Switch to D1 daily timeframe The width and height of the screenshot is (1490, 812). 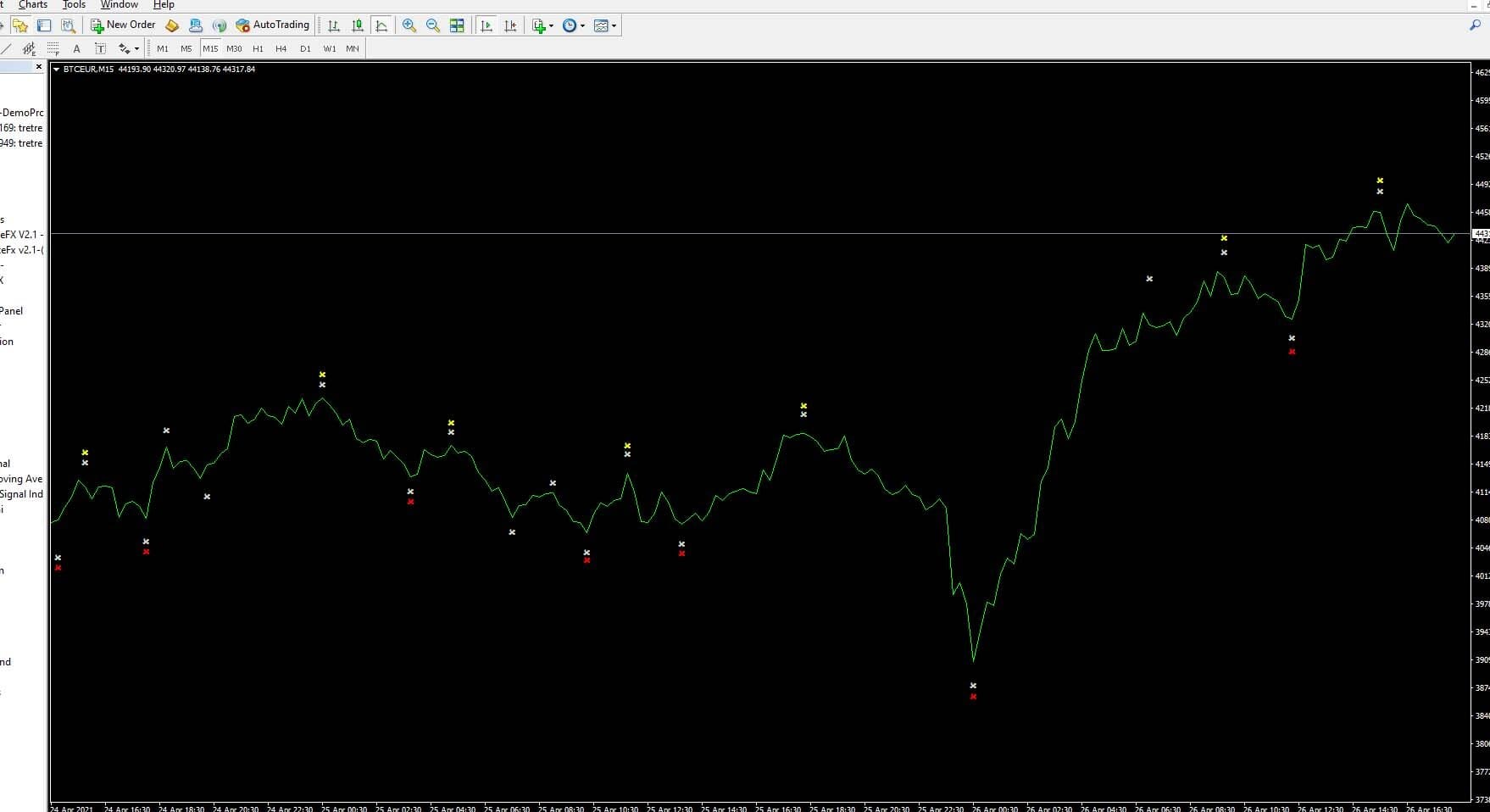305,48
